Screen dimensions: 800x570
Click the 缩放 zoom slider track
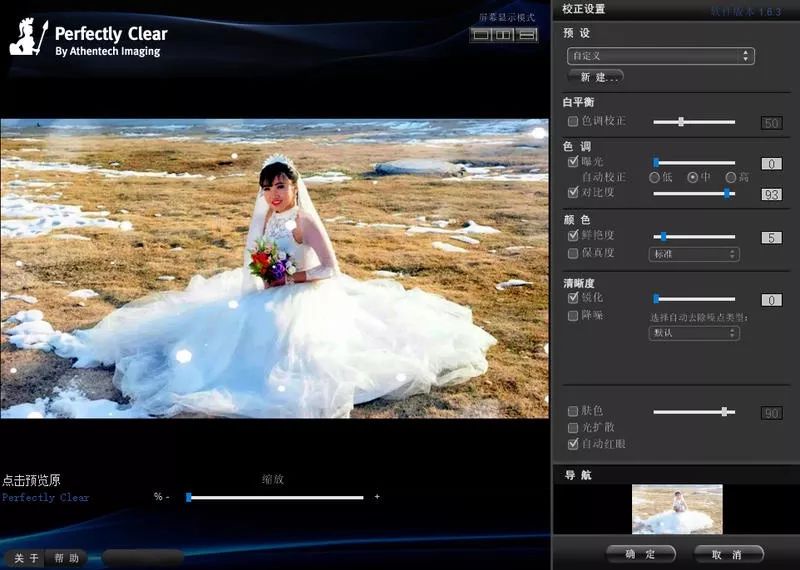point(274,497)
